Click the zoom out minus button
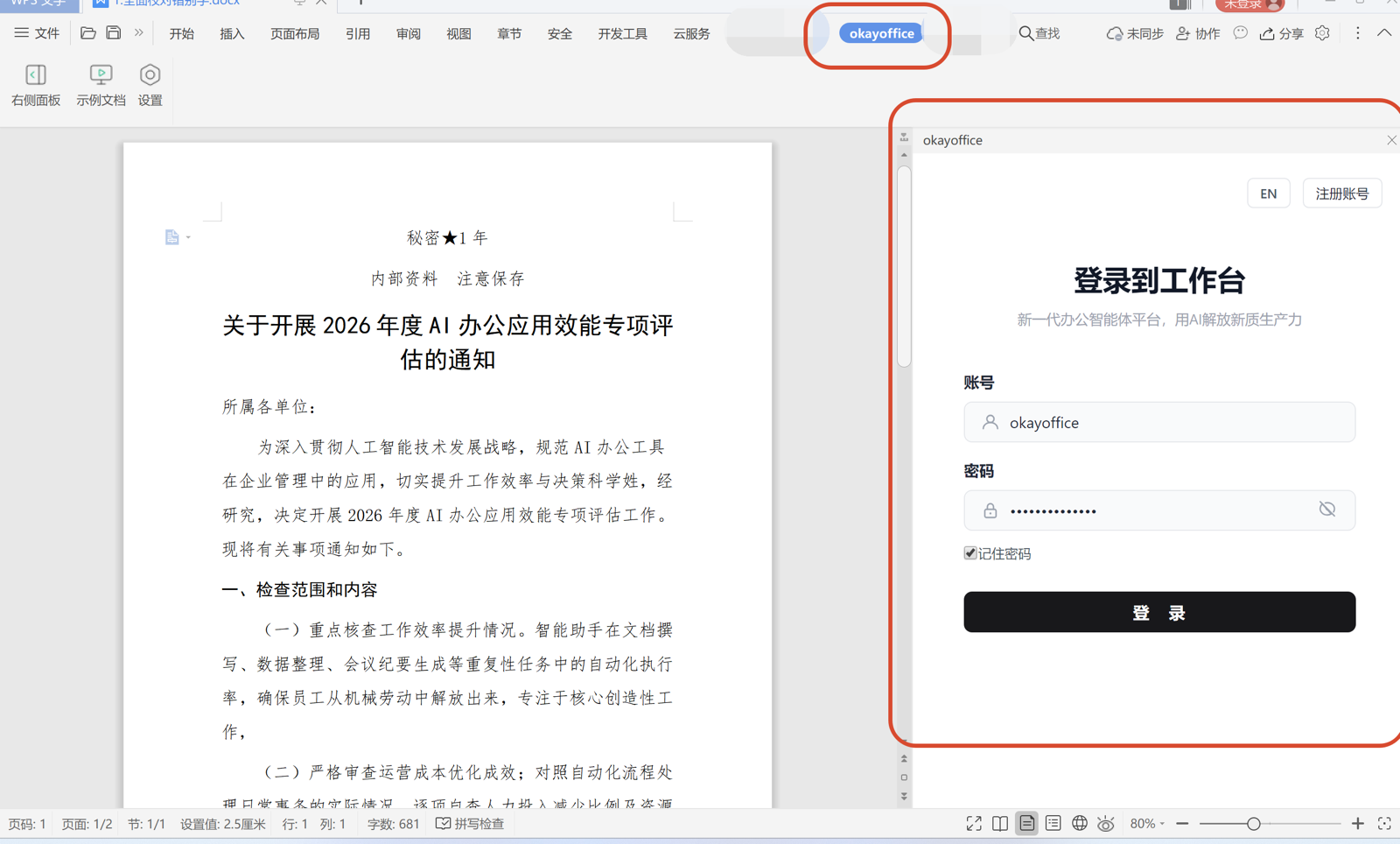The width and height of the screenshot is (1400, 844). point(1182,824)
